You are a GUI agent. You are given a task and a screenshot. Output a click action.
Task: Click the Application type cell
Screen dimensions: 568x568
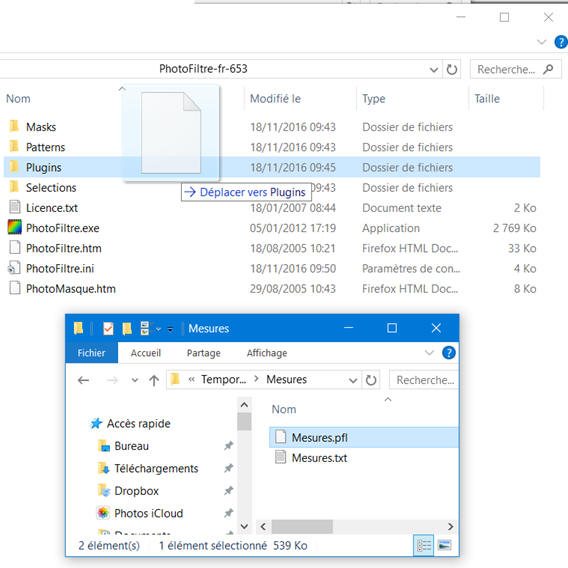(x=391, y=228)
